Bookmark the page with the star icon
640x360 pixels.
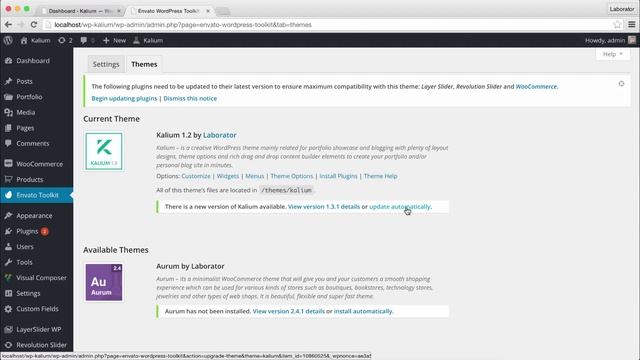tap(617, 24)
